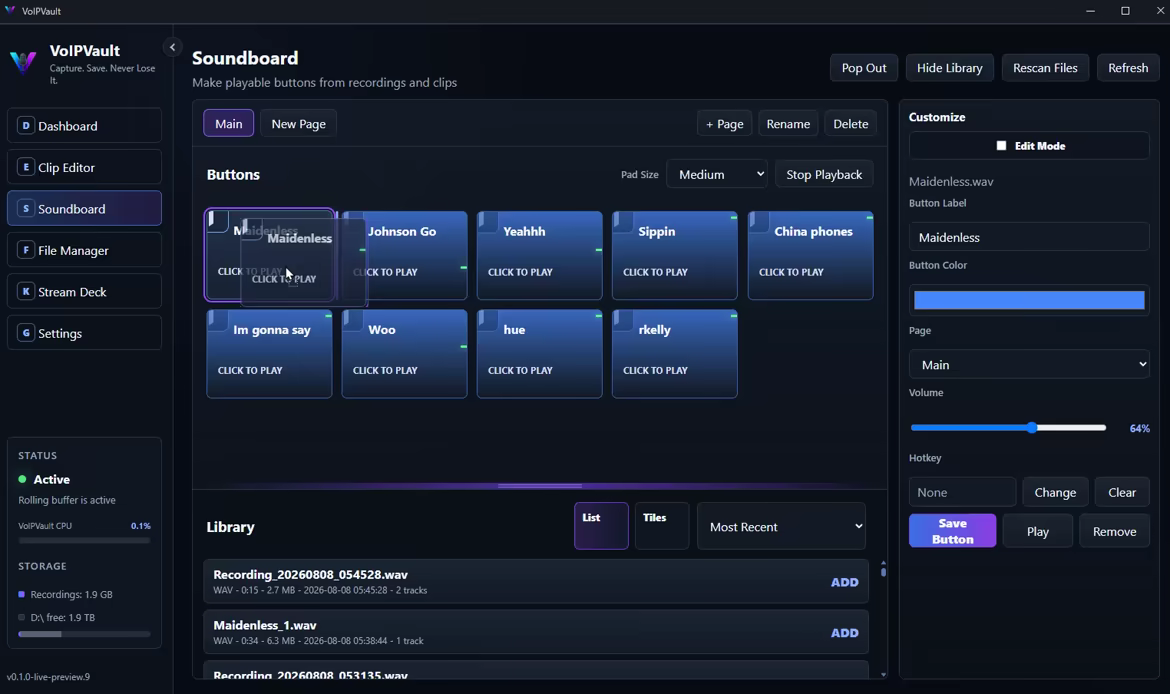Click the E shortcut badge beside Clip Editor
The width and height of the screenshot is (1170, 694).
tap(26, 167)
